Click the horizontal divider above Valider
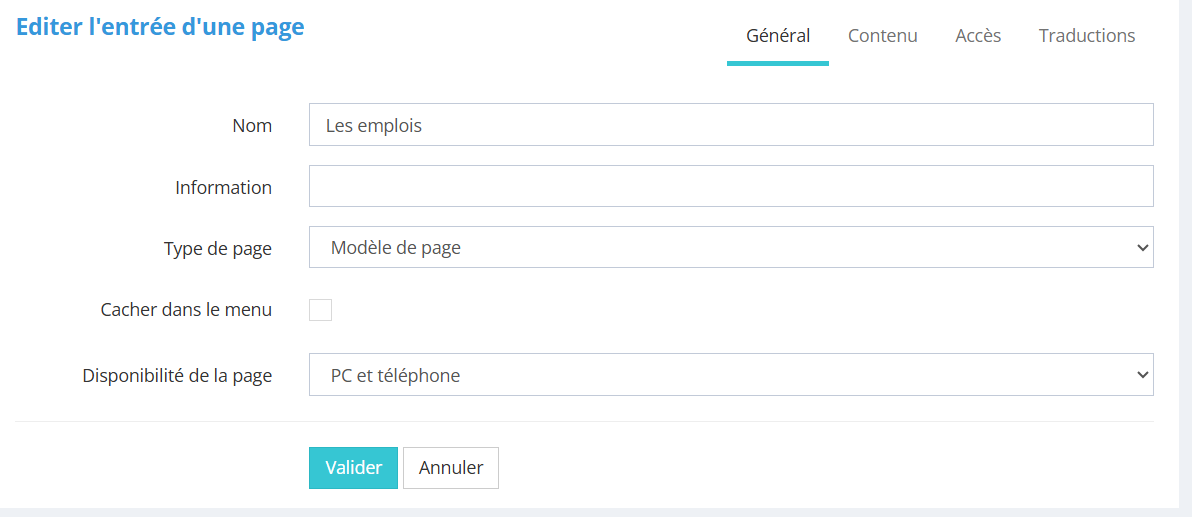Screen dimensions: 1192x517 point(584,421)
